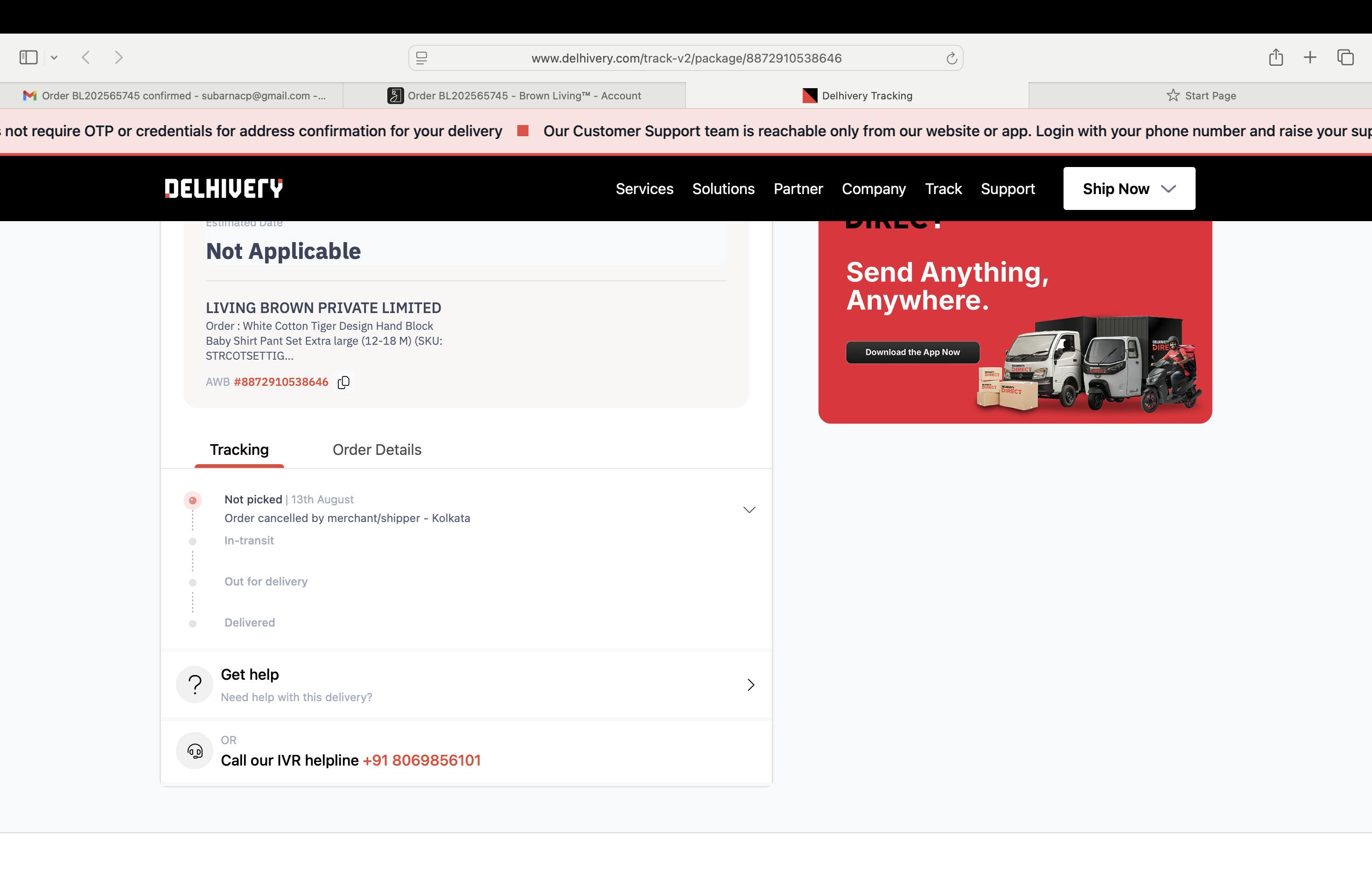Open the Partner menu
This screenshot has height=892, width=1372.
[x=798, y=189]
